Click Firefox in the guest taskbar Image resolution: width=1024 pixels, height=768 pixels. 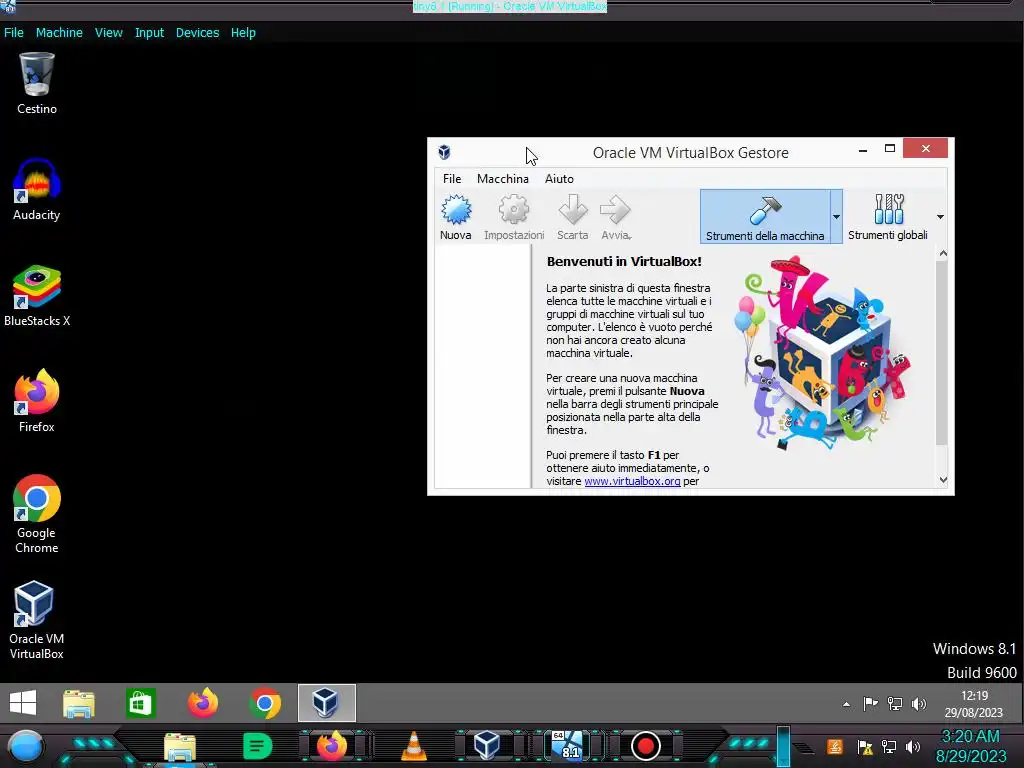point(202,703)
